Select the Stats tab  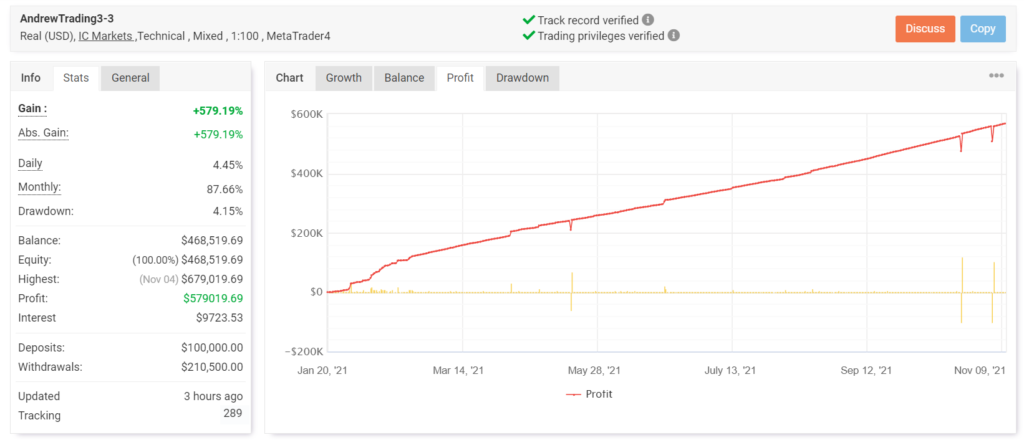76,78
